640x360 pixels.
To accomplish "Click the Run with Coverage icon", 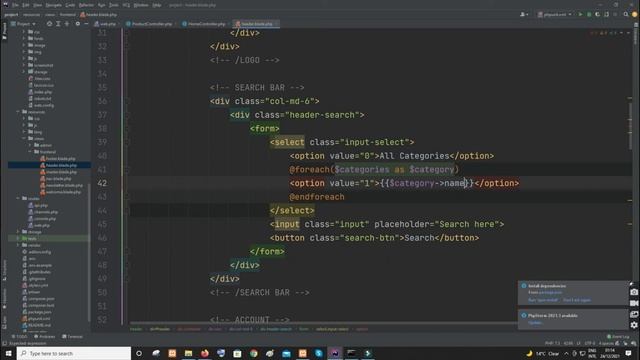I will [598, 14].
